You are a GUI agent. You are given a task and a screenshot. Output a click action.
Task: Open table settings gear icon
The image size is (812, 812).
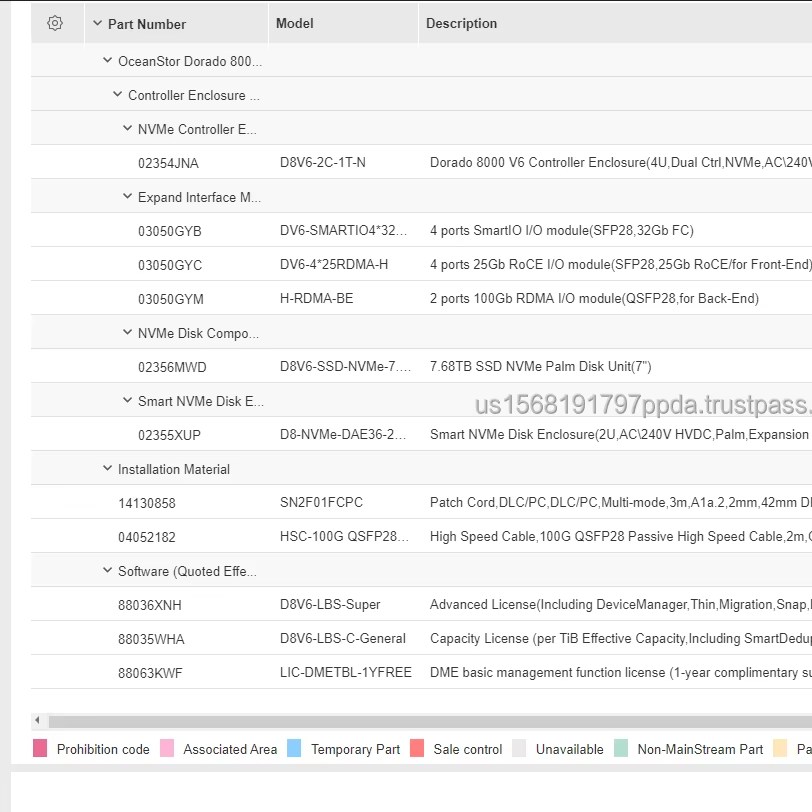click(55, 23)
